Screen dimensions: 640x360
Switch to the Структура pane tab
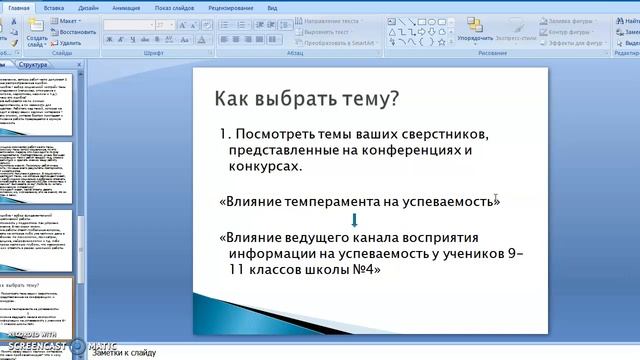click(33, 64)
